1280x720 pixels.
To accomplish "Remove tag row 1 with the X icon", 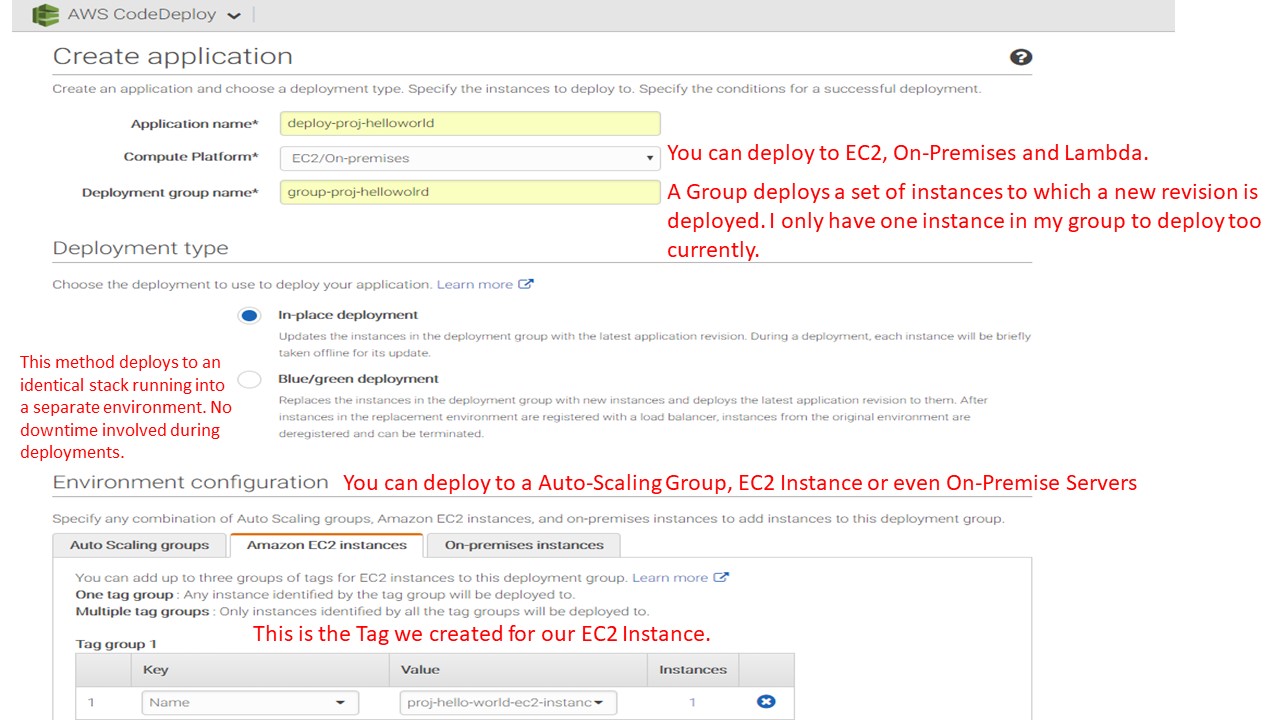I will (x=766, y=702).
